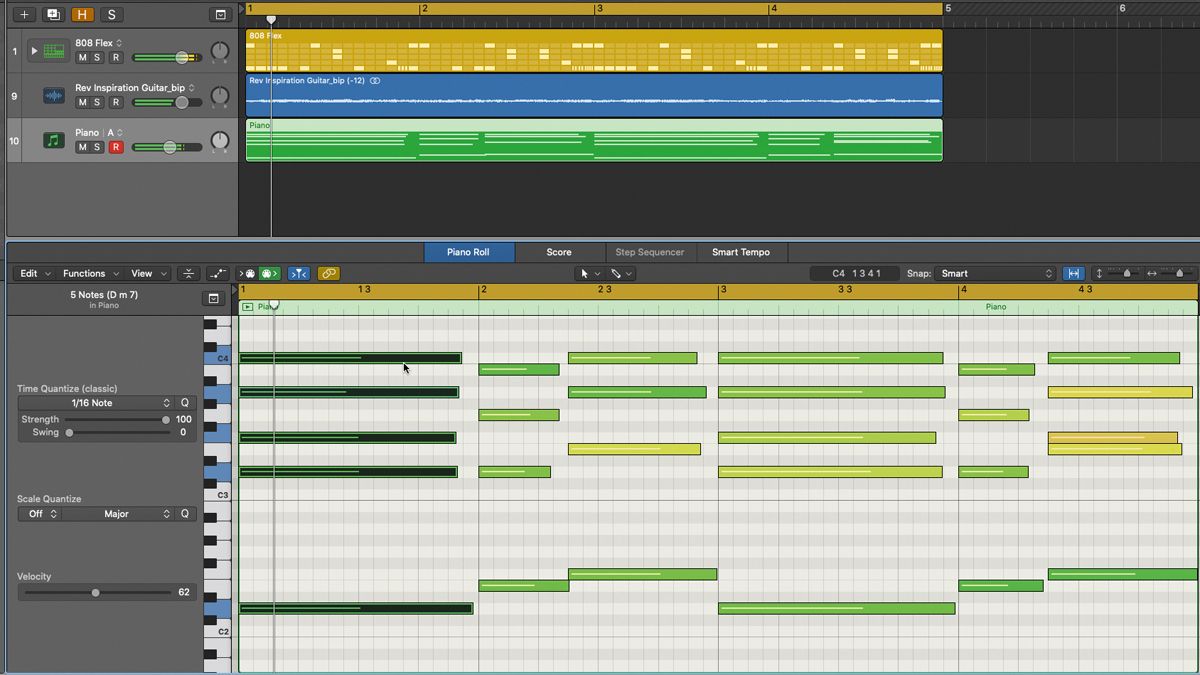Click the Velocity slider handle showing 62
Image resolution: width=1200 pixels, height=675 pixels.
[x=95, y=592]
